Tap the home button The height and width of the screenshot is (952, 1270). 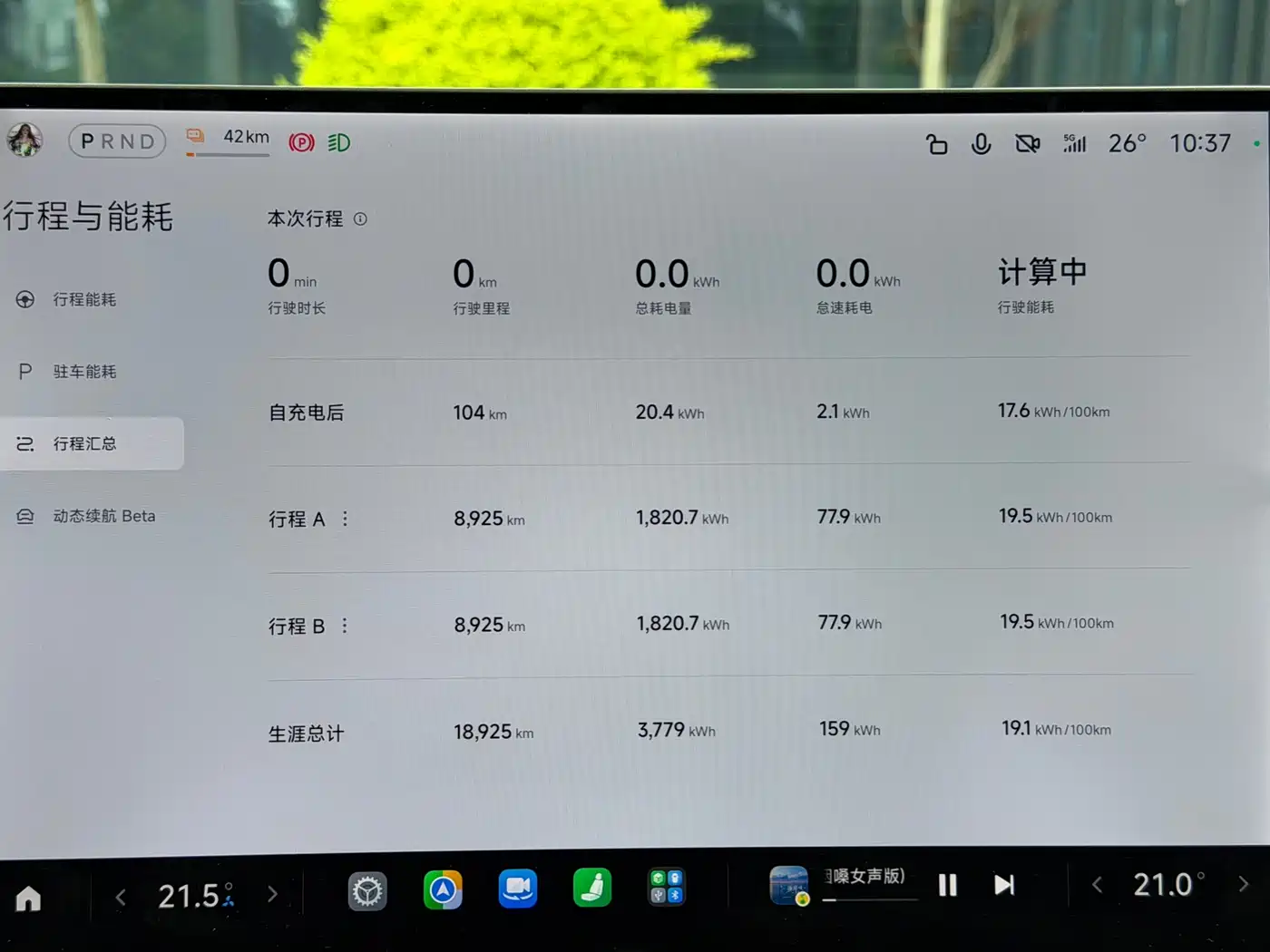[x=28, y=898]
